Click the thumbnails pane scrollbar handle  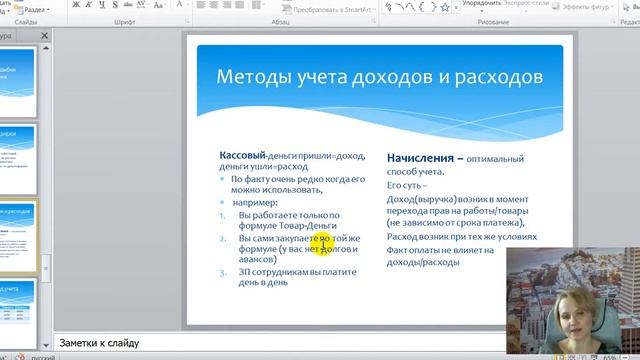click(46, 268)
